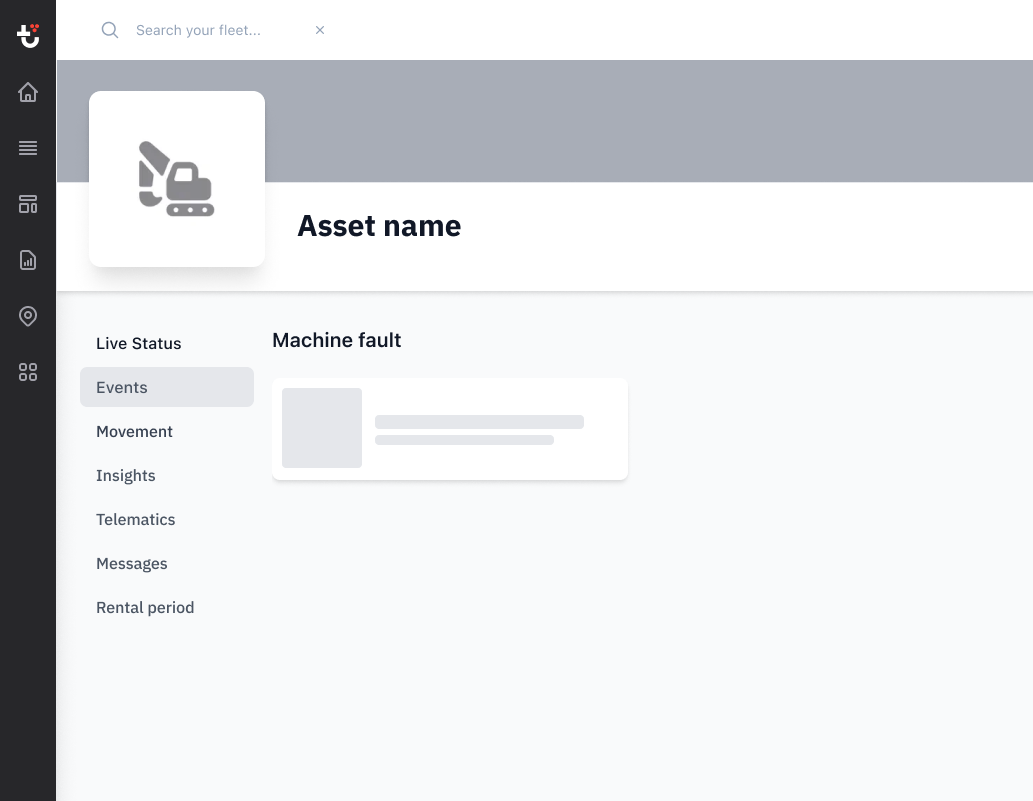Show the Insights section
Viewport: 1033px width, 801px height.
coord(126,475)
